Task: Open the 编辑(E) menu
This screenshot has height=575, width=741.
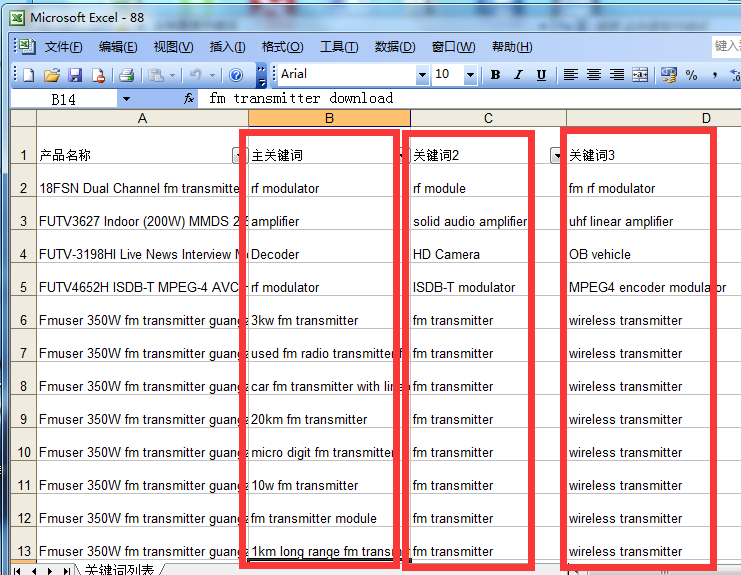Action: tap(118, 47)
